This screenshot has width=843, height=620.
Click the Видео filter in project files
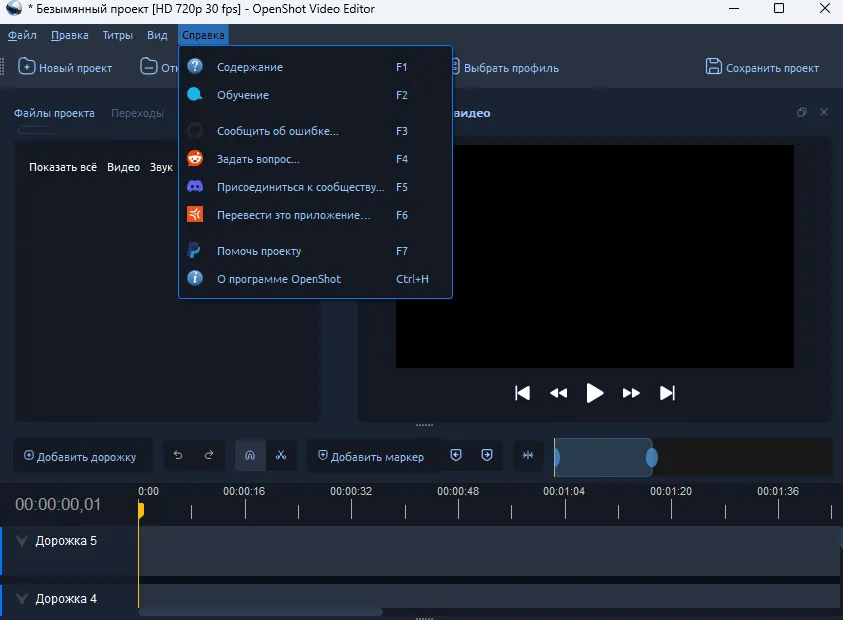click(x=123, y=167)
